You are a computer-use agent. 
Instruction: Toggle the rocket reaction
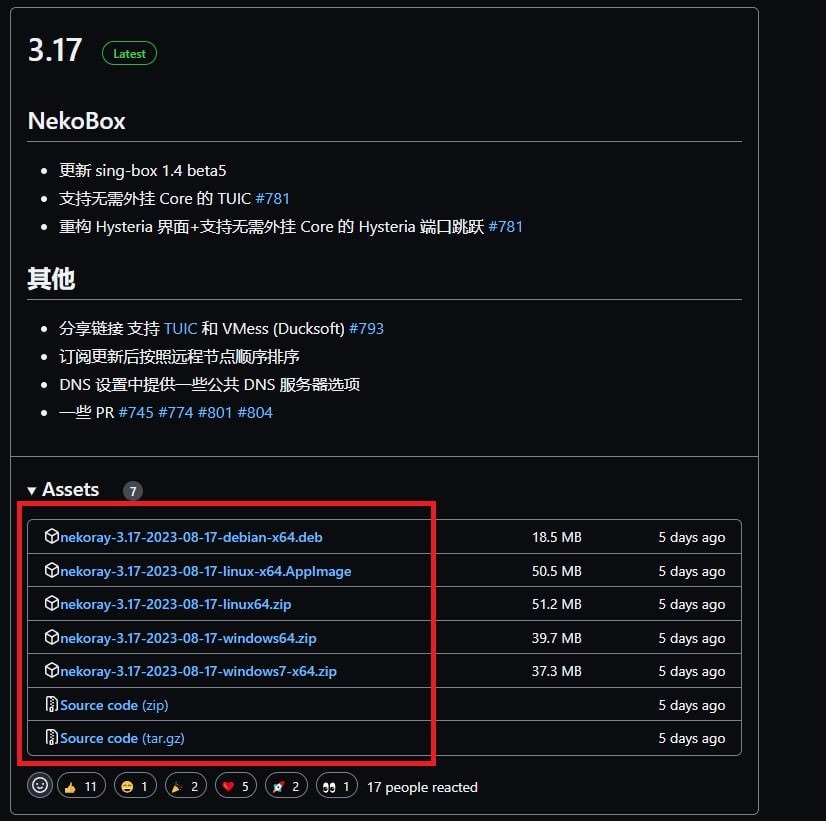click(286, 786)
